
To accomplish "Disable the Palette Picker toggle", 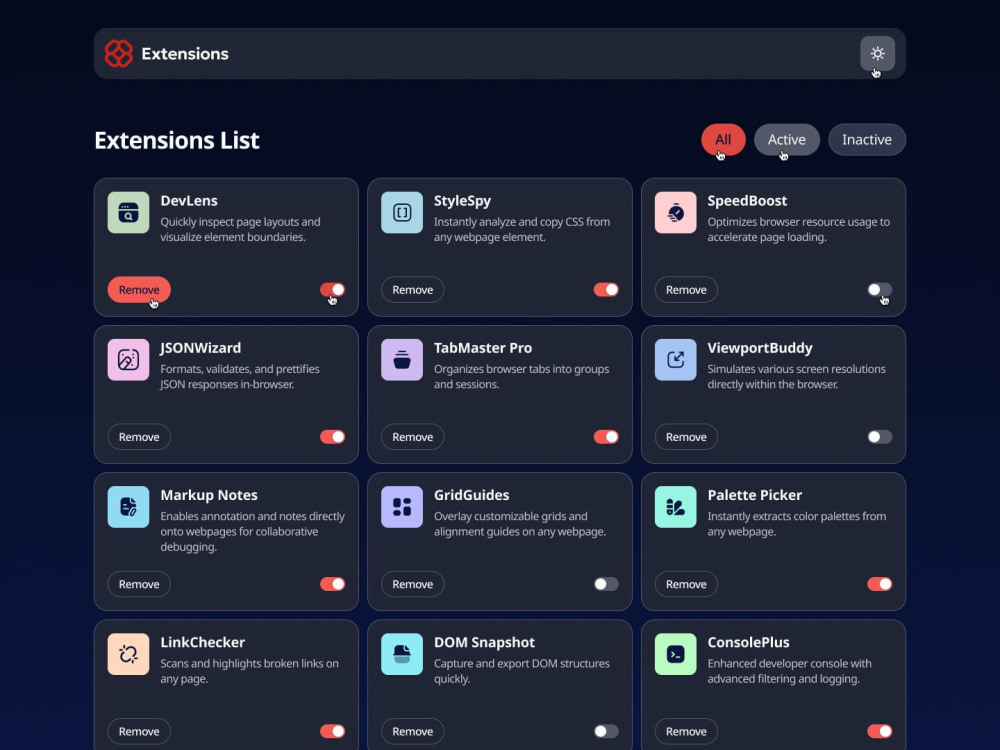I will [x=879, y=584].
